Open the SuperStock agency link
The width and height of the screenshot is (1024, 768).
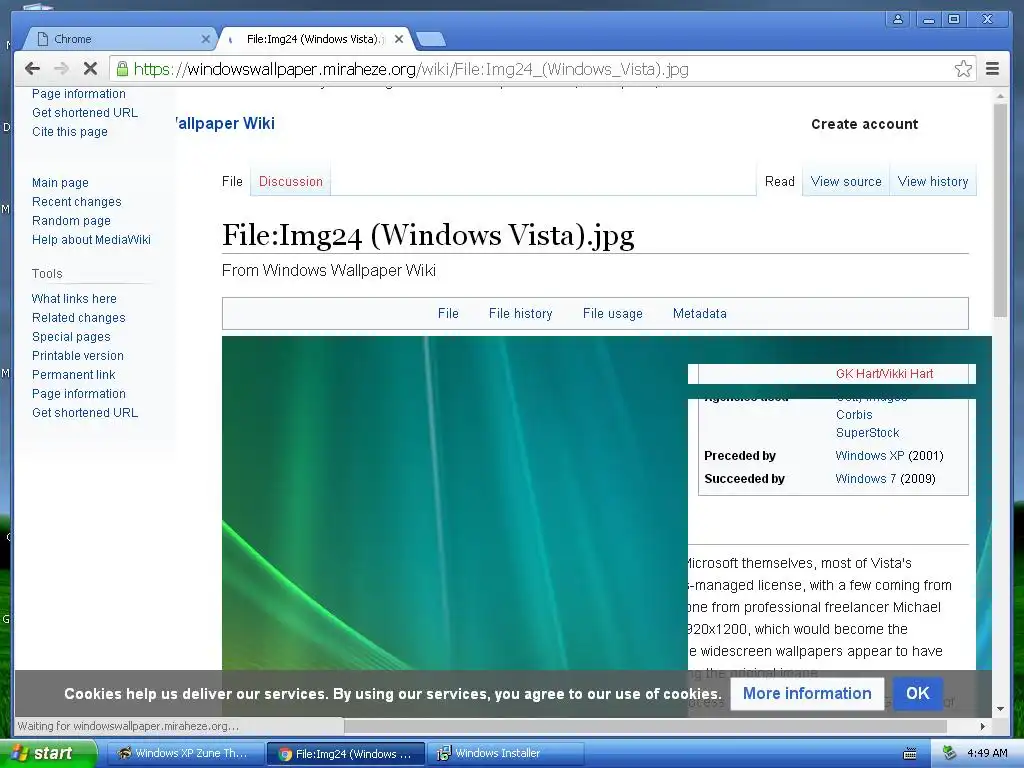867,433
